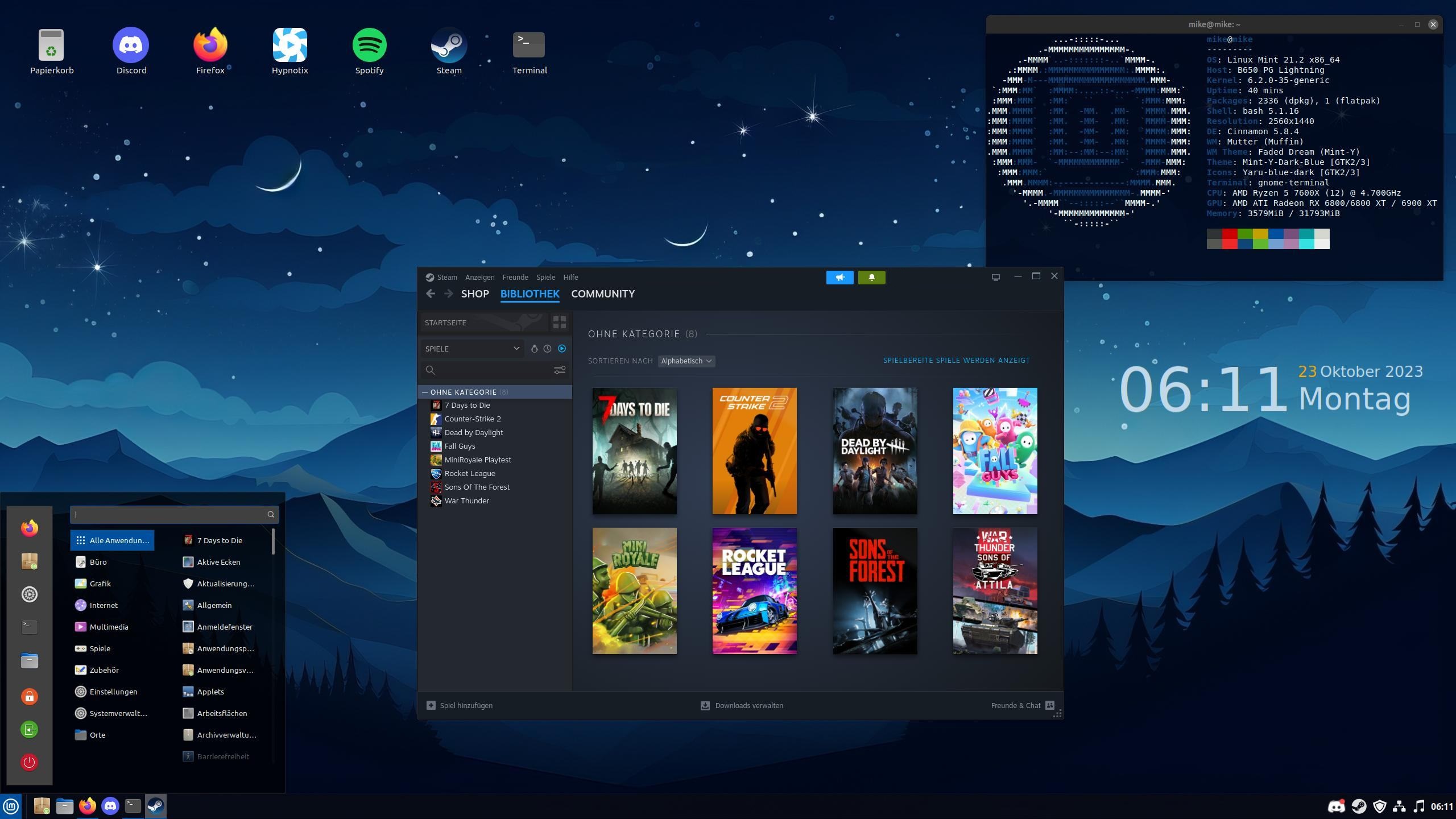The height and width of the screenshot is (819, 1456).
Task: Open the SPIELE library type dropdown
Action: [472, 349]
